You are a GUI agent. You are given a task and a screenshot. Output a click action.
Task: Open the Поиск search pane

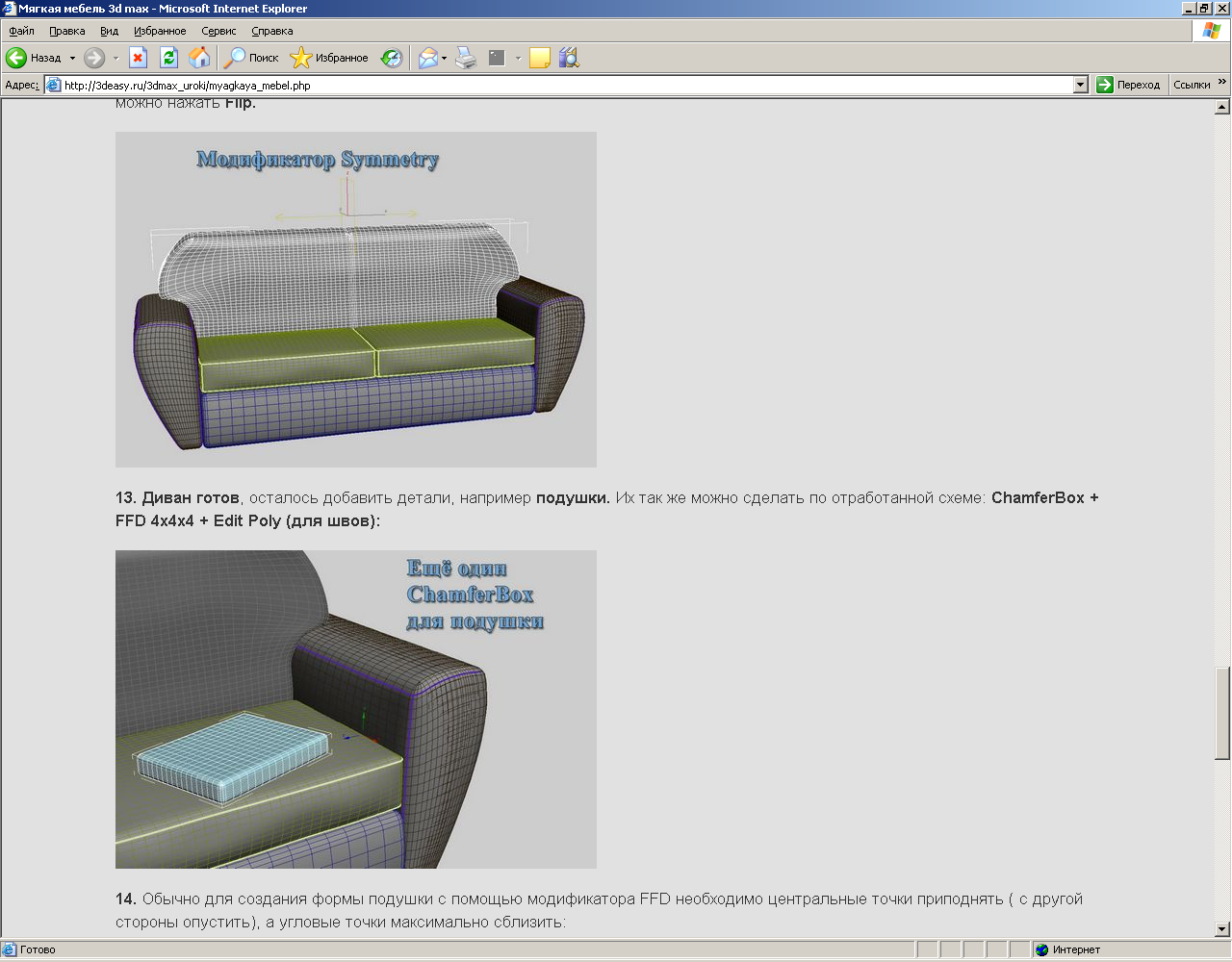[x=250, y=58]
